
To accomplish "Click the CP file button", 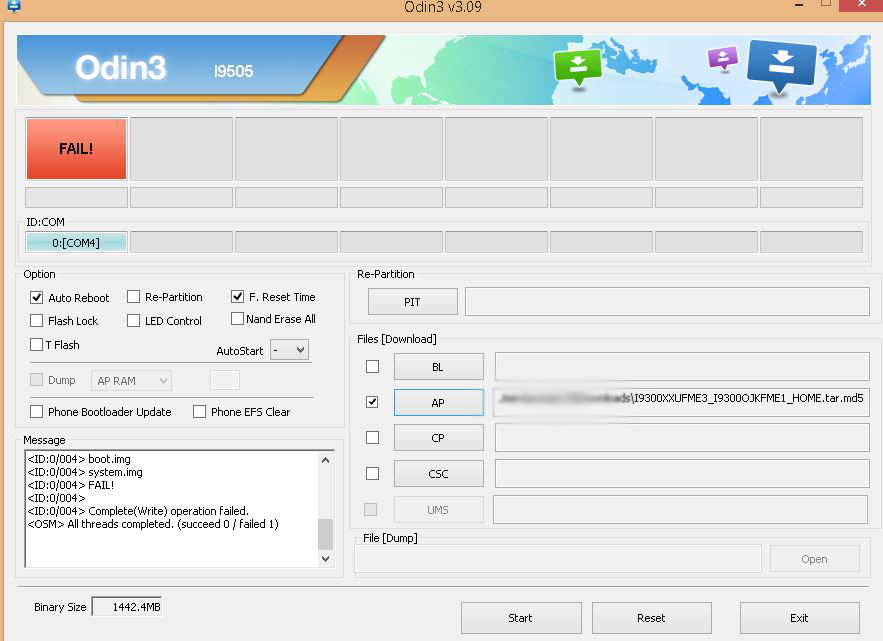I will coord(438,438).
